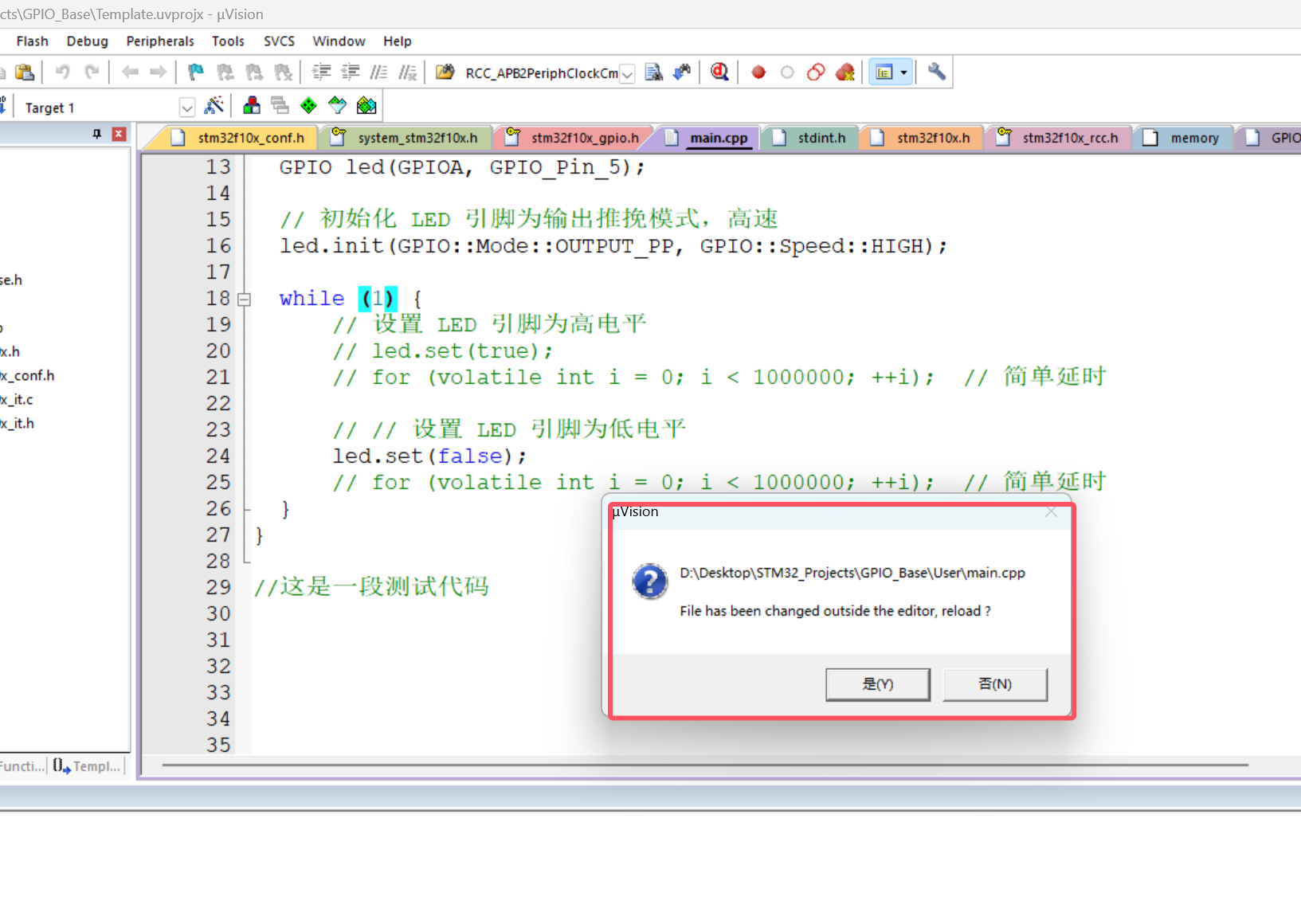Go to the next bookmark icon
The image size is (1301, 924).
pos(254,72)
